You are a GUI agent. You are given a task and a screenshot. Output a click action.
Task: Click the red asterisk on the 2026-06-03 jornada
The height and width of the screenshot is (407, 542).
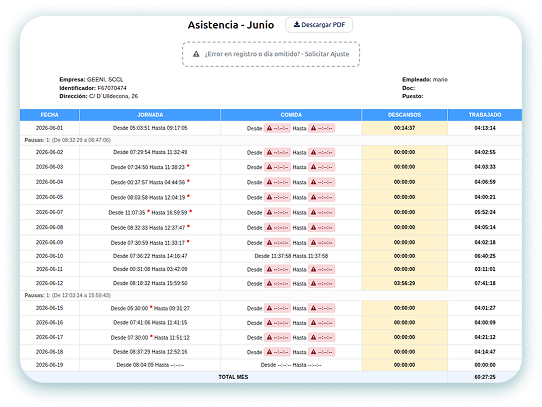click(x=188, y=166)
